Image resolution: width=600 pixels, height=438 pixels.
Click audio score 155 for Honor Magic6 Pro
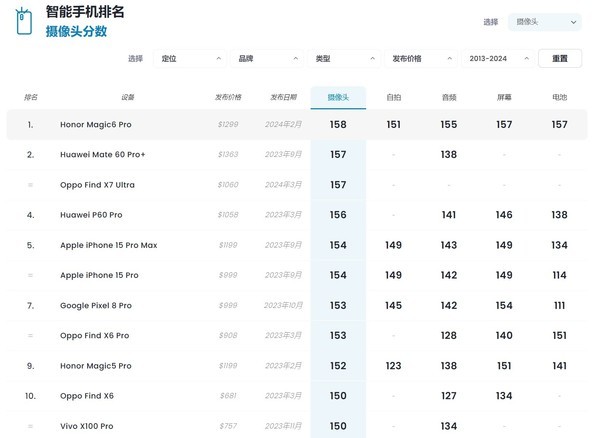tap(449, 125)
